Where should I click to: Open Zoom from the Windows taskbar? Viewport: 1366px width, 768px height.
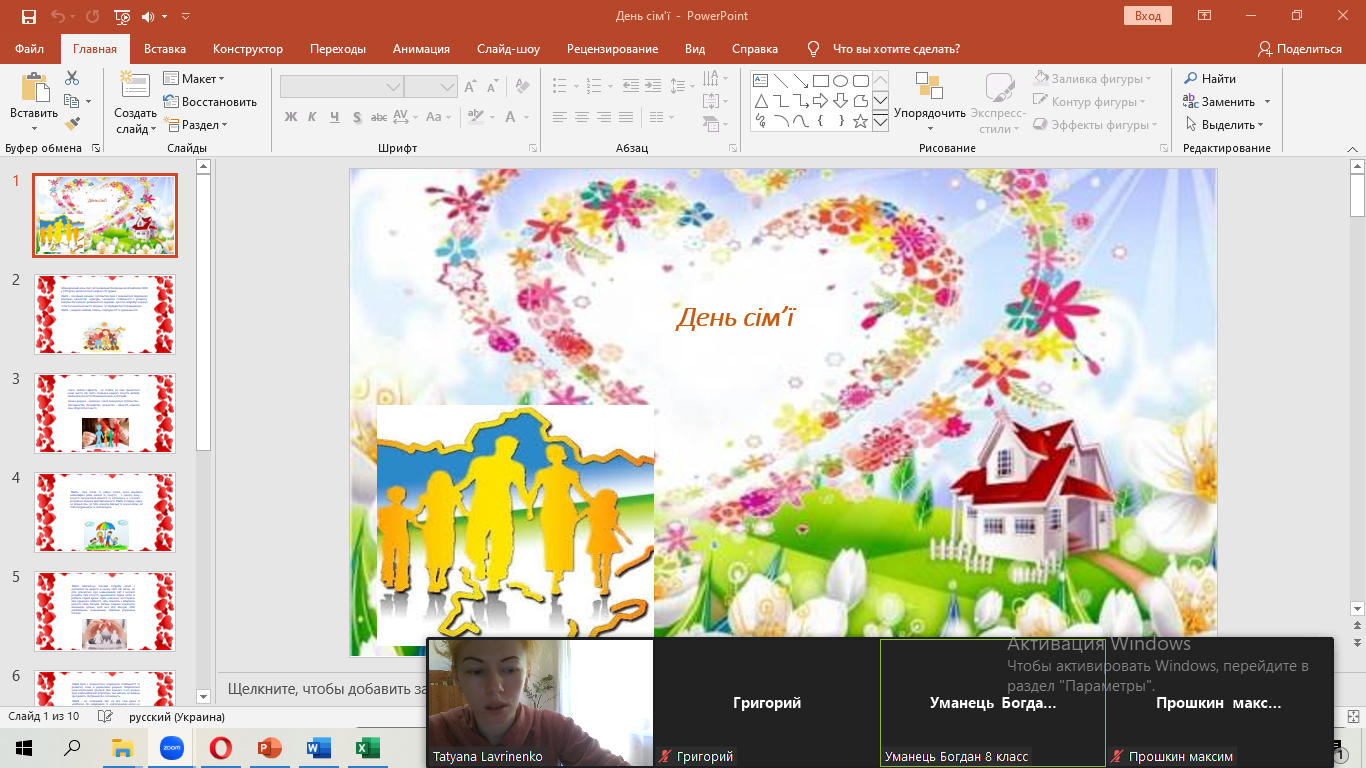[x=171, y=747]
